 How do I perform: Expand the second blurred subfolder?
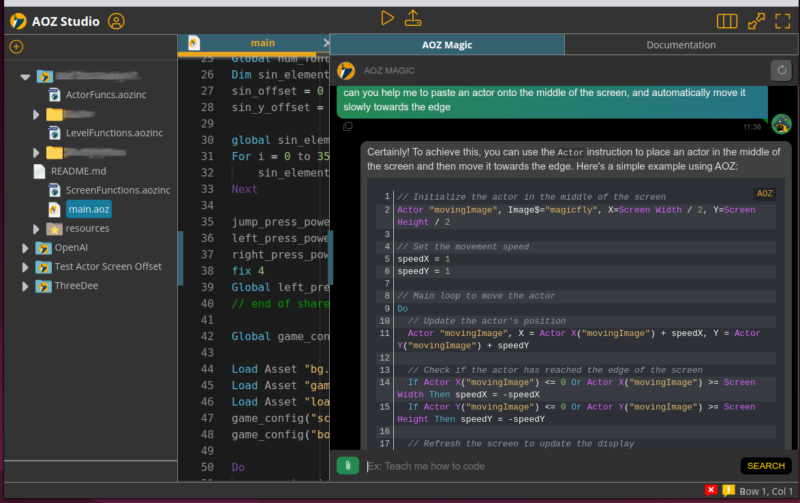(36, 153)
